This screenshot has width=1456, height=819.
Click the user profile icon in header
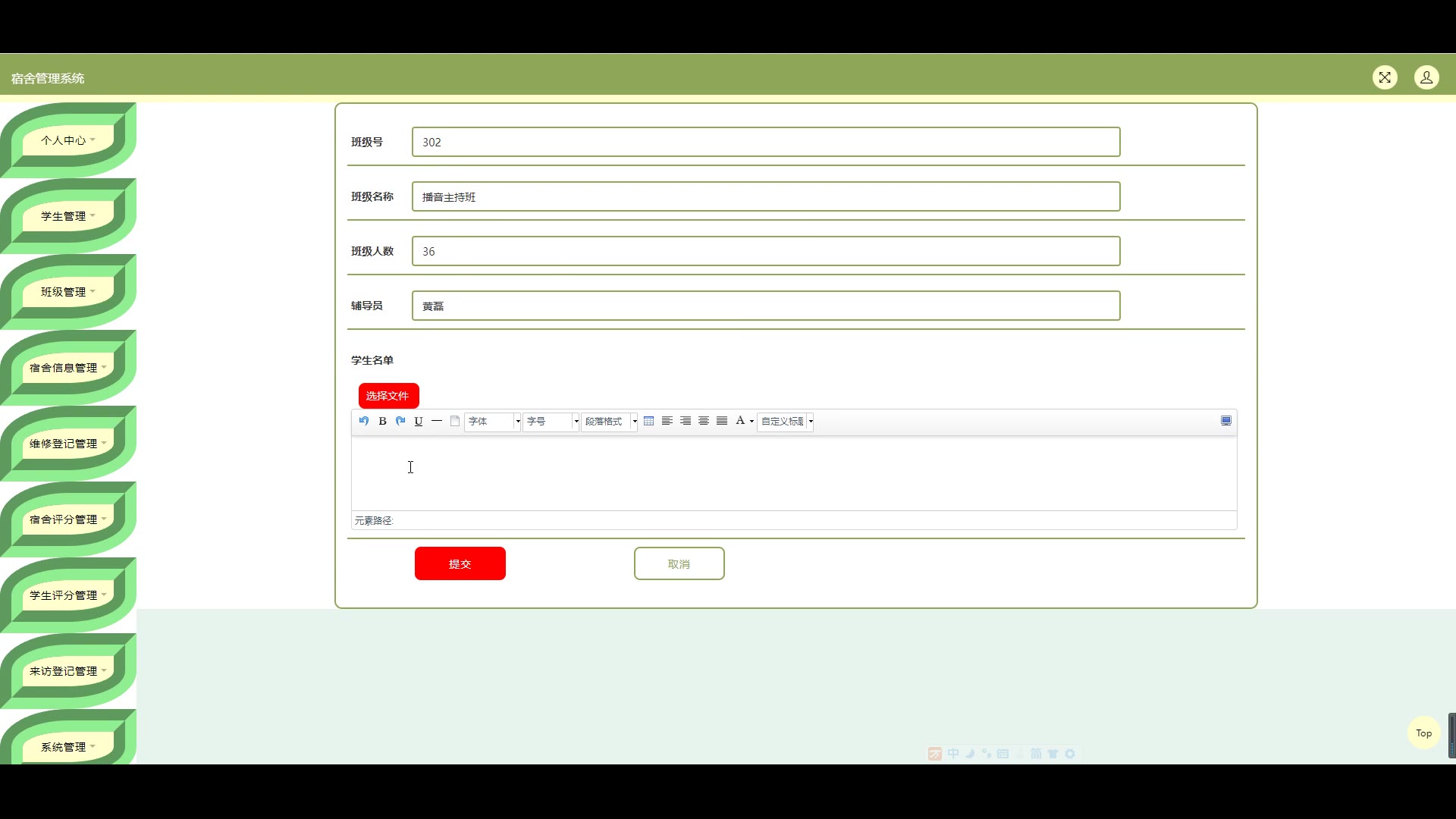[1426, 77]
